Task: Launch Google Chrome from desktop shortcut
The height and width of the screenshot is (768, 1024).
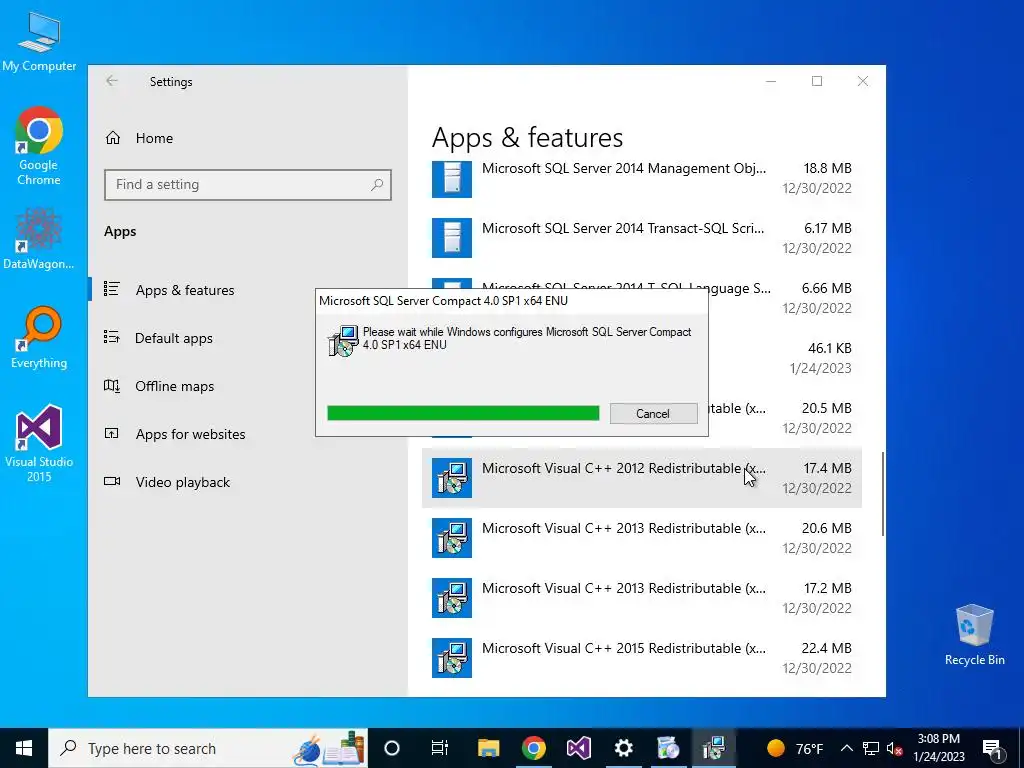Action: pos(39,145)
